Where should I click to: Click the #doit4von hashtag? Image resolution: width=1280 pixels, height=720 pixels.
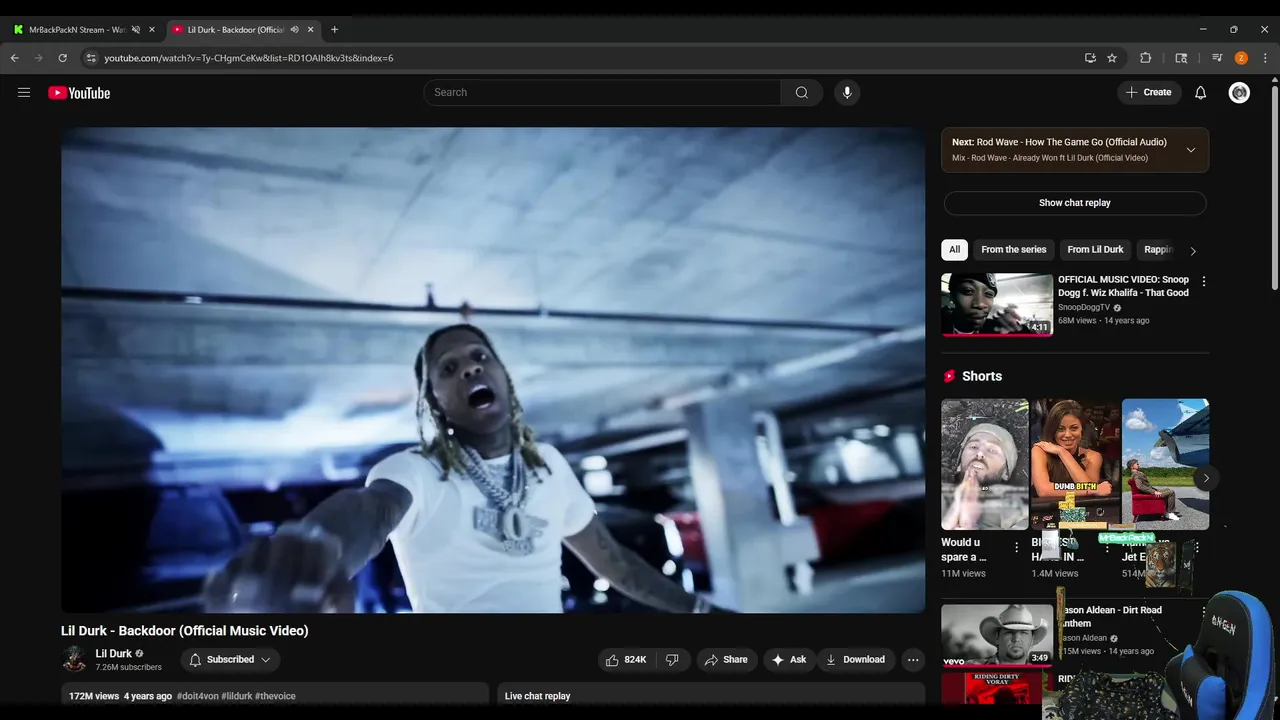(x=198, y=696)
